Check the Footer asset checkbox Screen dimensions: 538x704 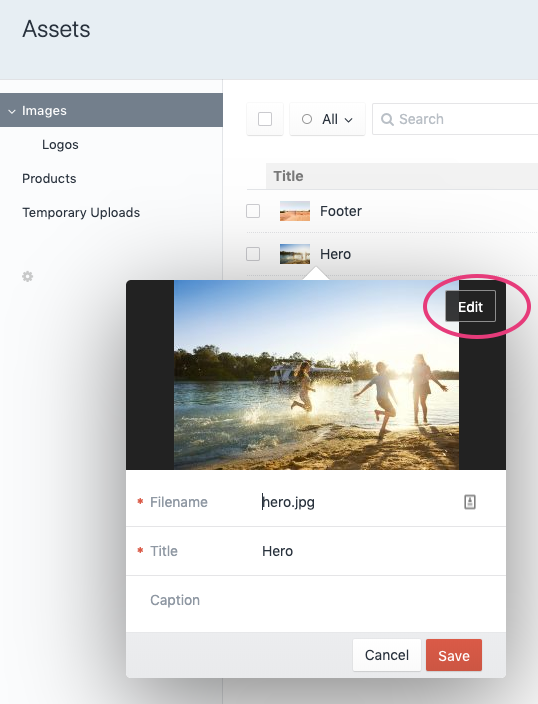253,211
